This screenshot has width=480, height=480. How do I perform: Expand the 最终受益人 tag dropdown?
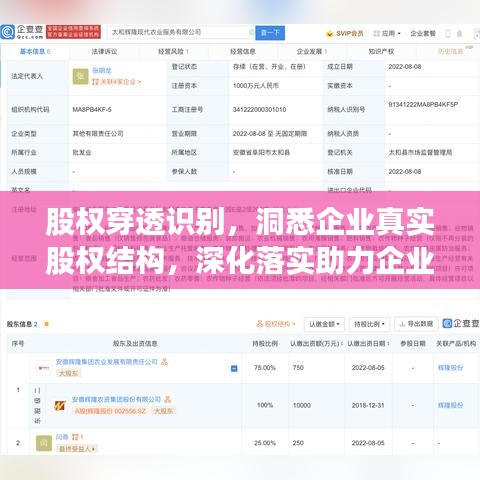coord(77,449)
